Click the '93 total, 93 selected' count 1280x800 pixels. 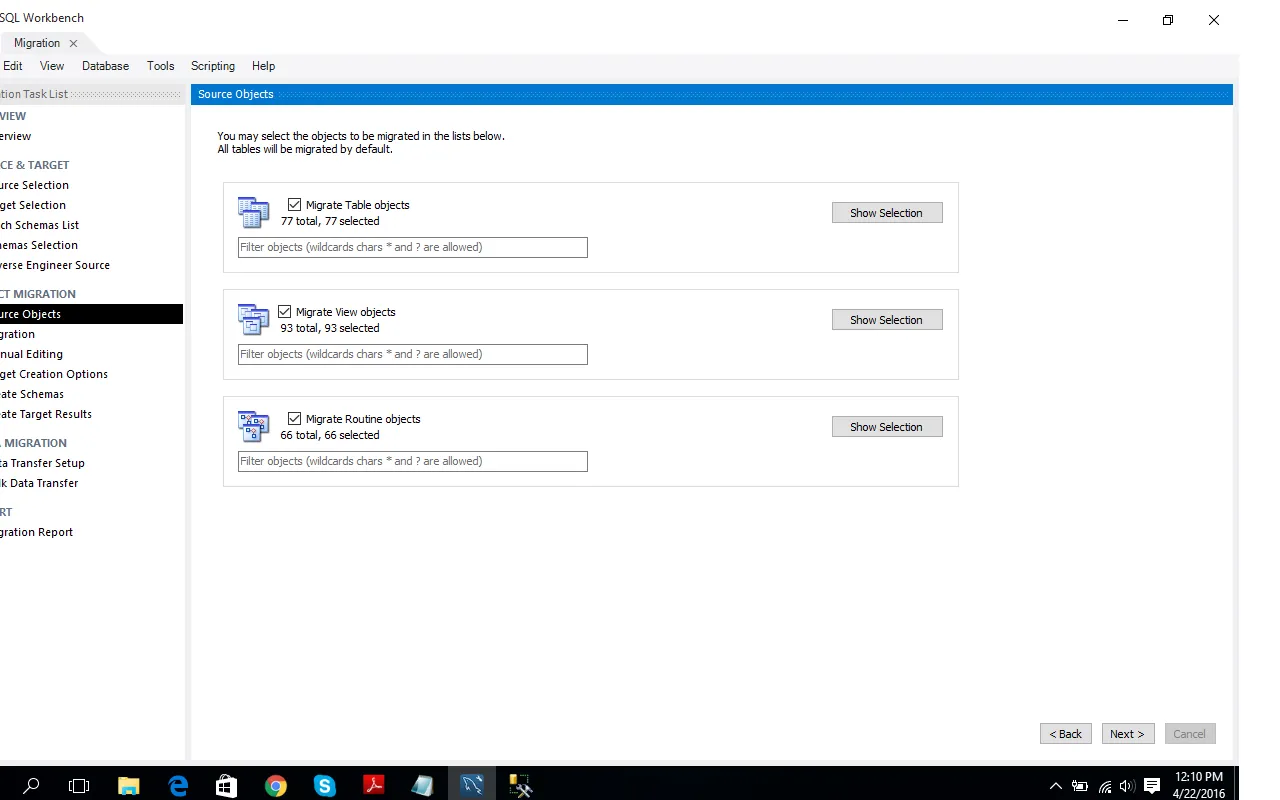pyautogui.click(x=330, y=328)
